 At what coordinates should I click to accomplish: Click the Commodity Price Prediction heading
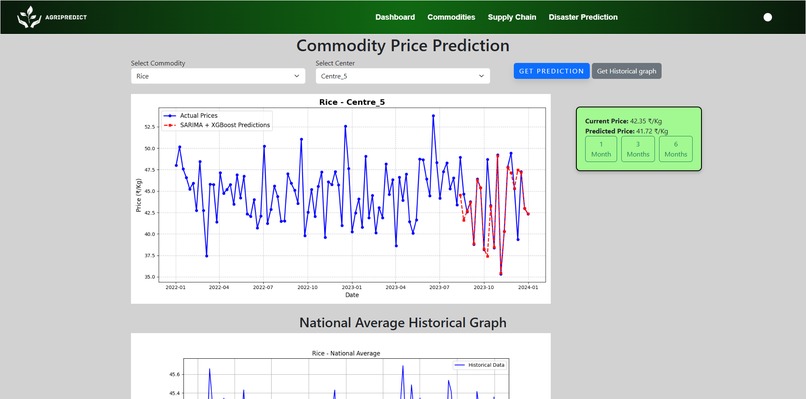[x=403, y=46]
